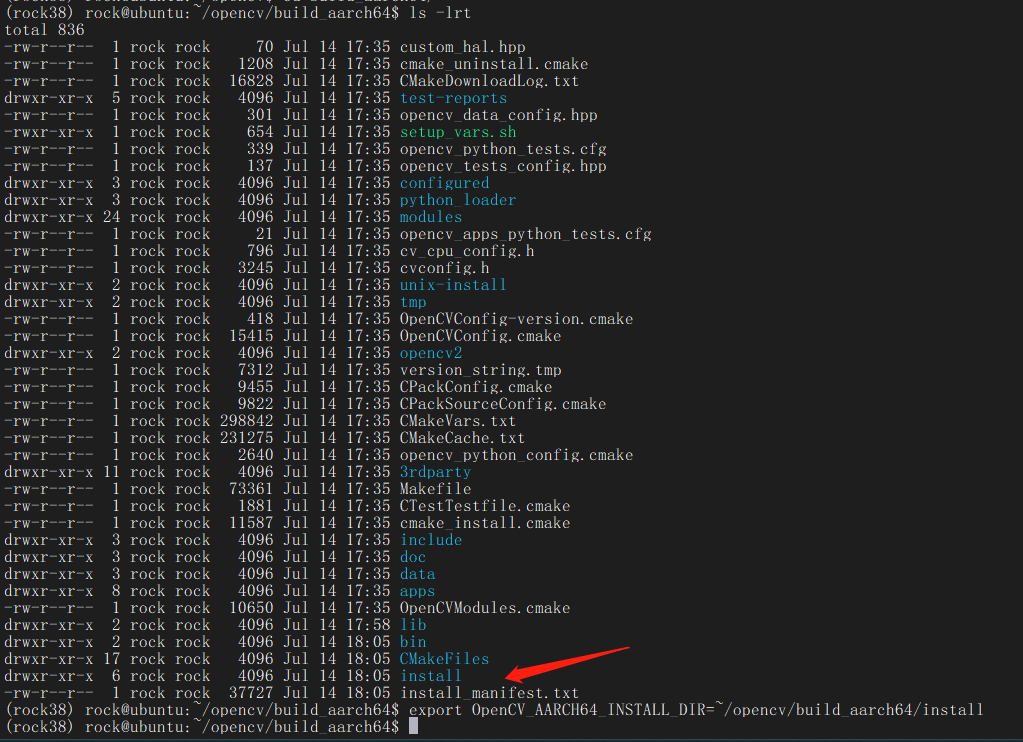This screenshot has width=1023, height=742.
Task: Select the 37727 size of install_manifest.txt
Action: [251, 692]
